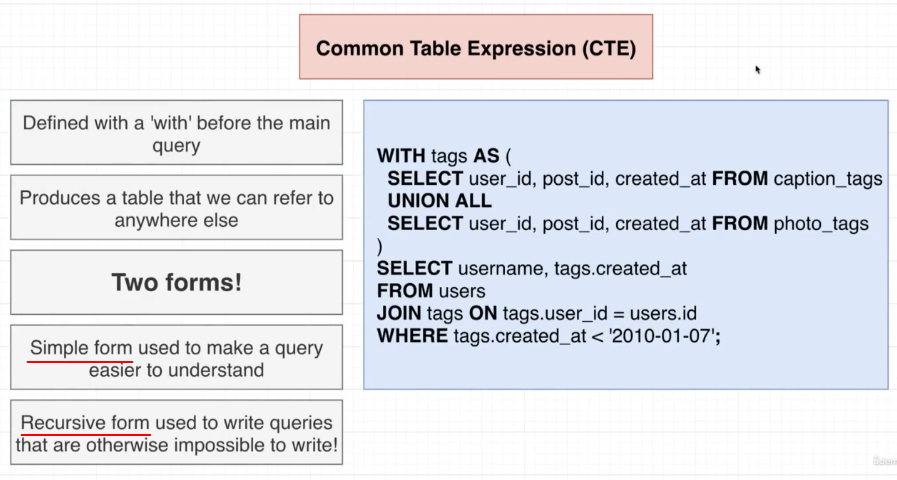897x480 pixels.
Task: Click the closing parenthesis line of CTE
Action: [x=380, y=246]
